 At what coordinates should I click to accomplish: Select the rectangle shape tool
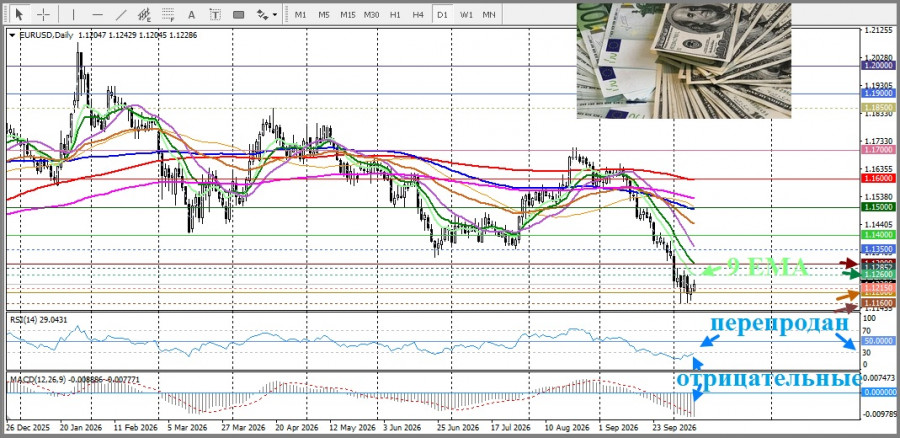pyautogui.click(x=239, y=14)
